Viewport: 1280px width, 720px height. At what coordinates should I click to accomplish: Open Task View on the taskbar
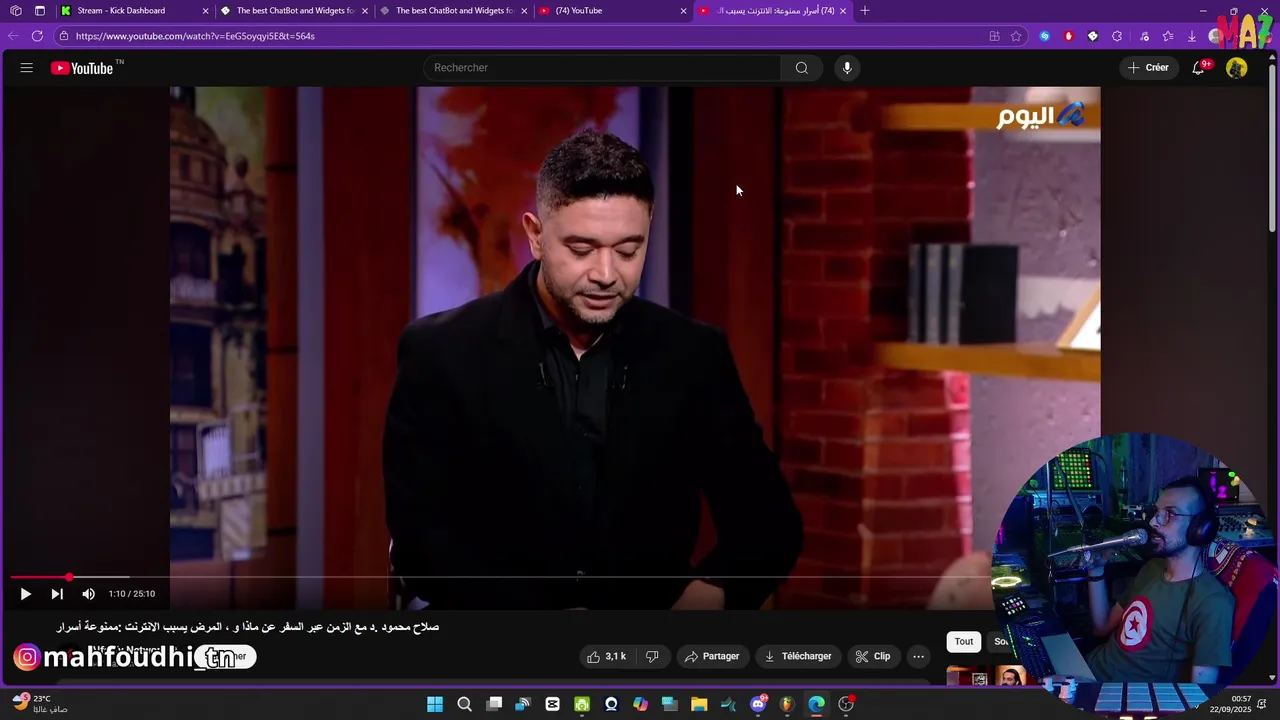coord(494,704)
